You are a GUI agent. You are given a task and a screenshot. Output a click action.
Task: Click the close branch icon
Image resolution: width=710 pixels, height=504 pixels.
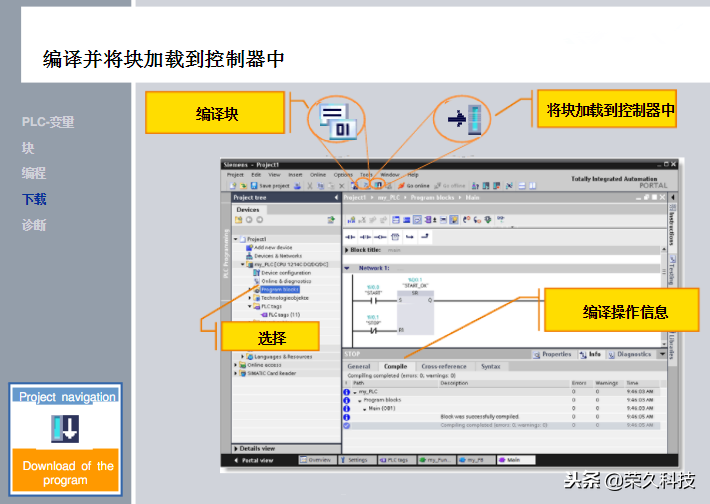425,236
